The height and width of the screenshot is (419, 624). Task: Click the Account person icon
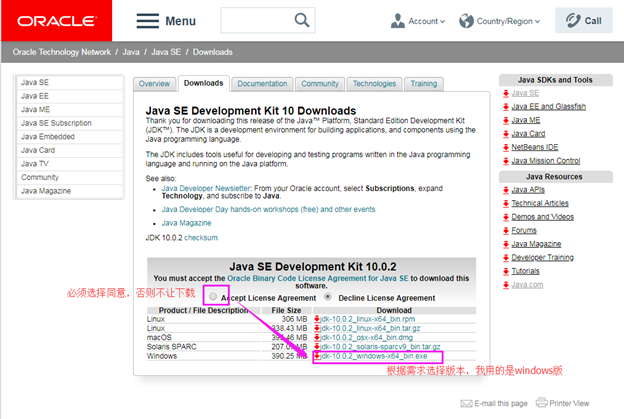pyautogui.click(x=398, y=21)
